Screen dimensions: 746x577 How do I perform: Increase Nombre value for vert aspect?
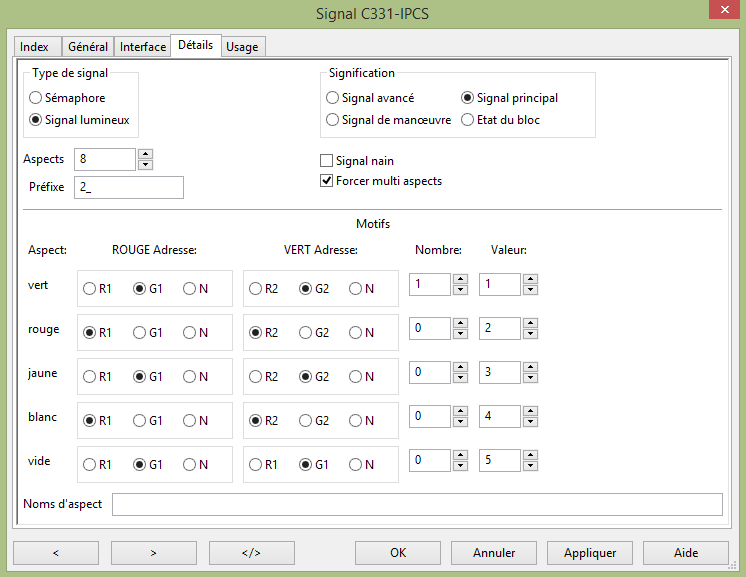460,280
